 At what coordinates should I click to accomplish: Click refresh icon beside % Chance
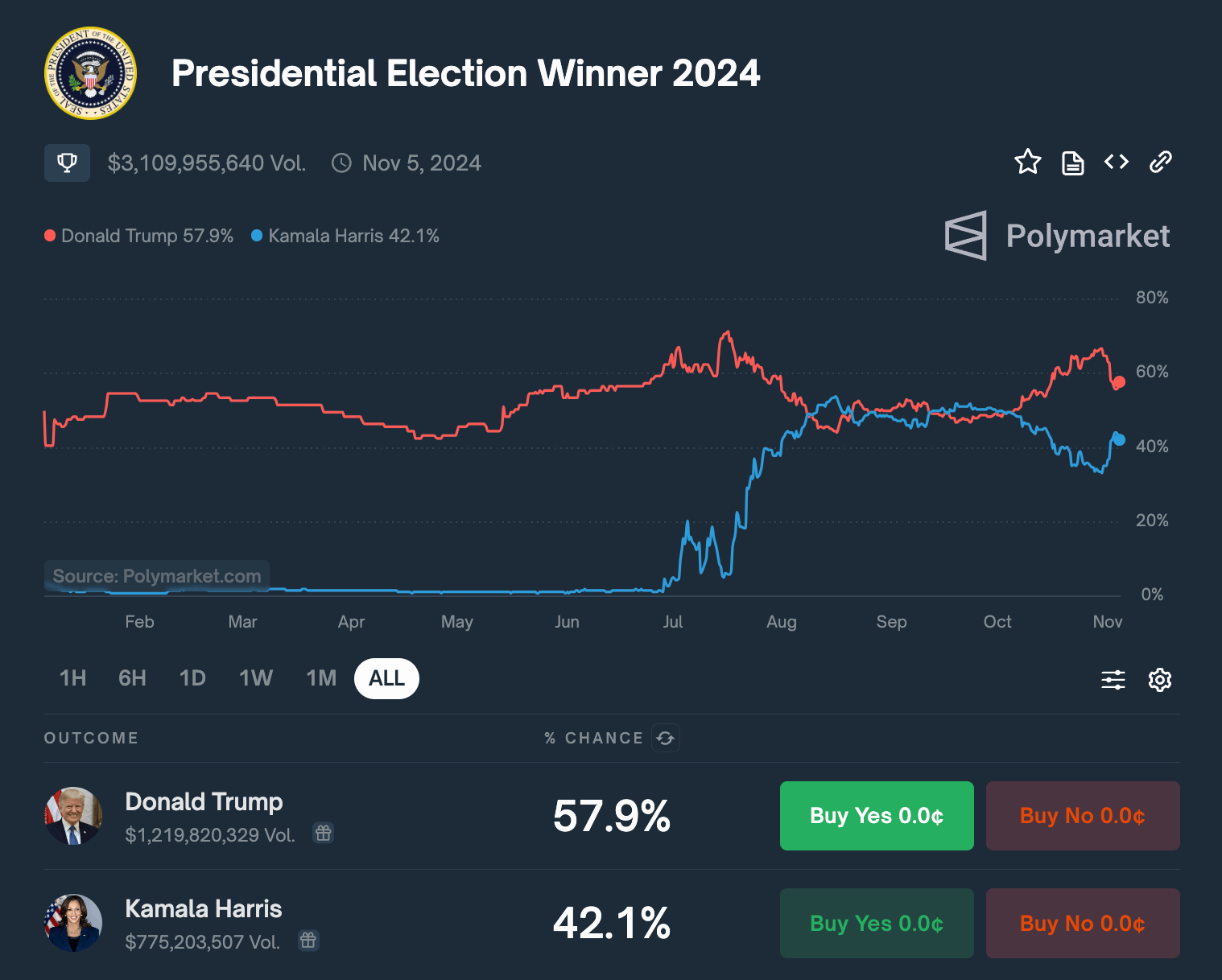pyautogui.click(x=666, y=738)
